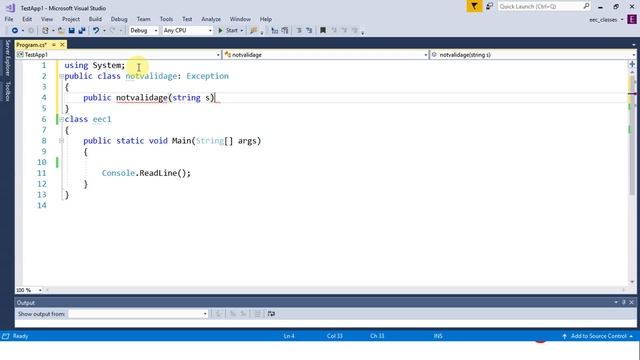Open the Team menu
640x360 pixels.
[143, 19]
